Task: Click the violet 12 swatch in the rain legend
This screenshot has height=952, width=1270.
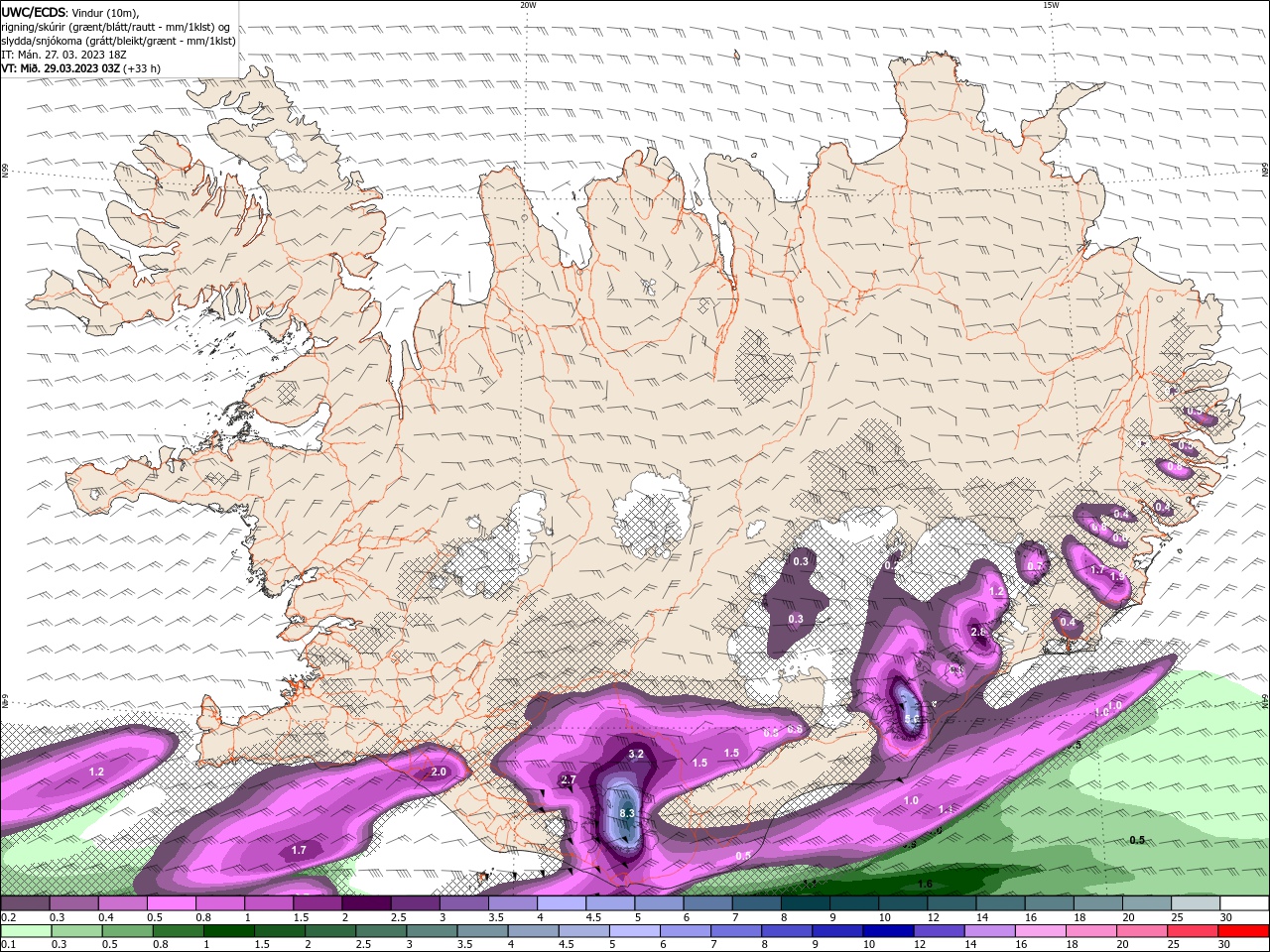Action: point(938,931)
